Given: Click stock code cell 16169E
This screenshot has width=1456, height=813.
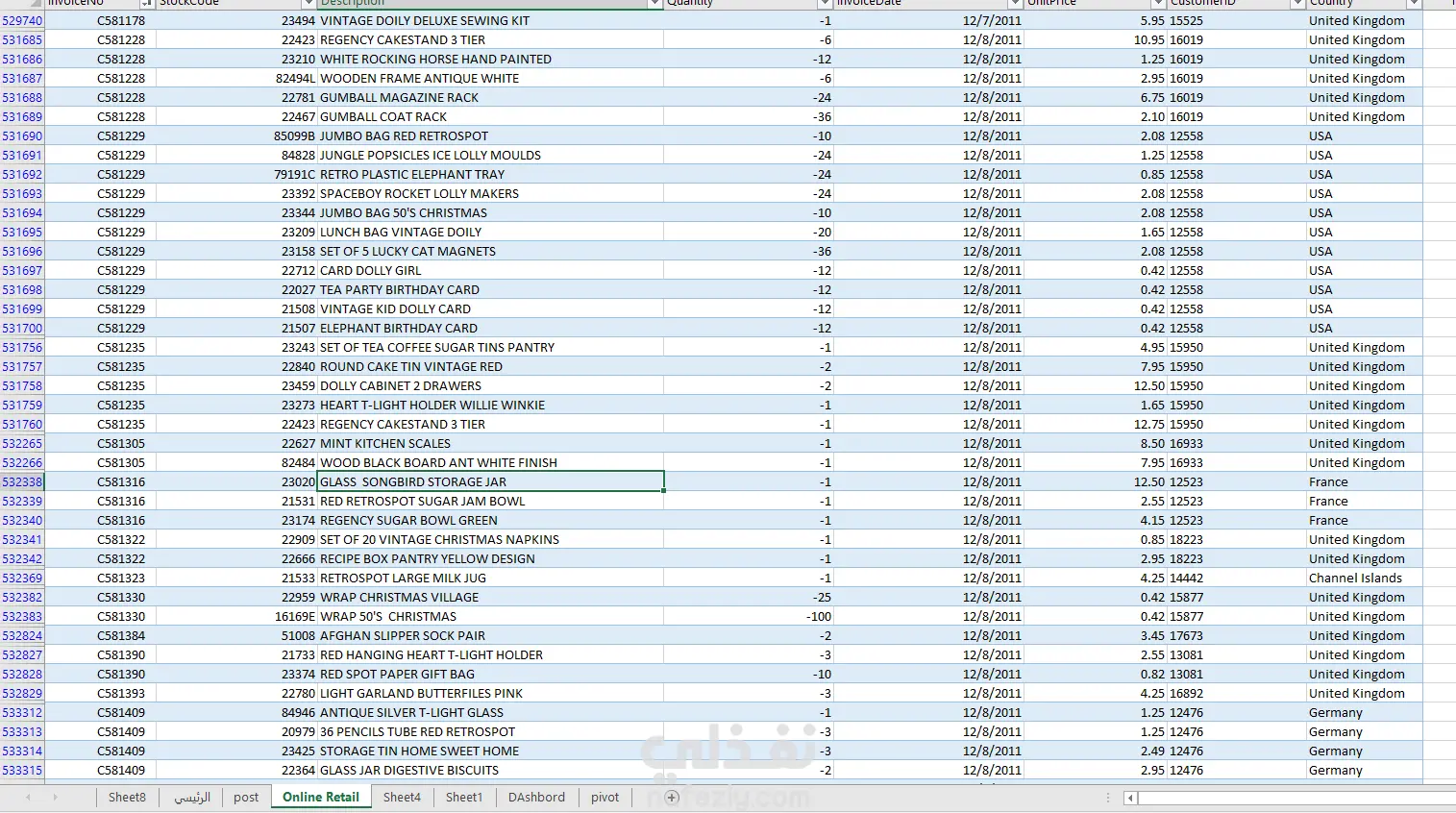Looking at the screenshot, I should coord(236,616).
